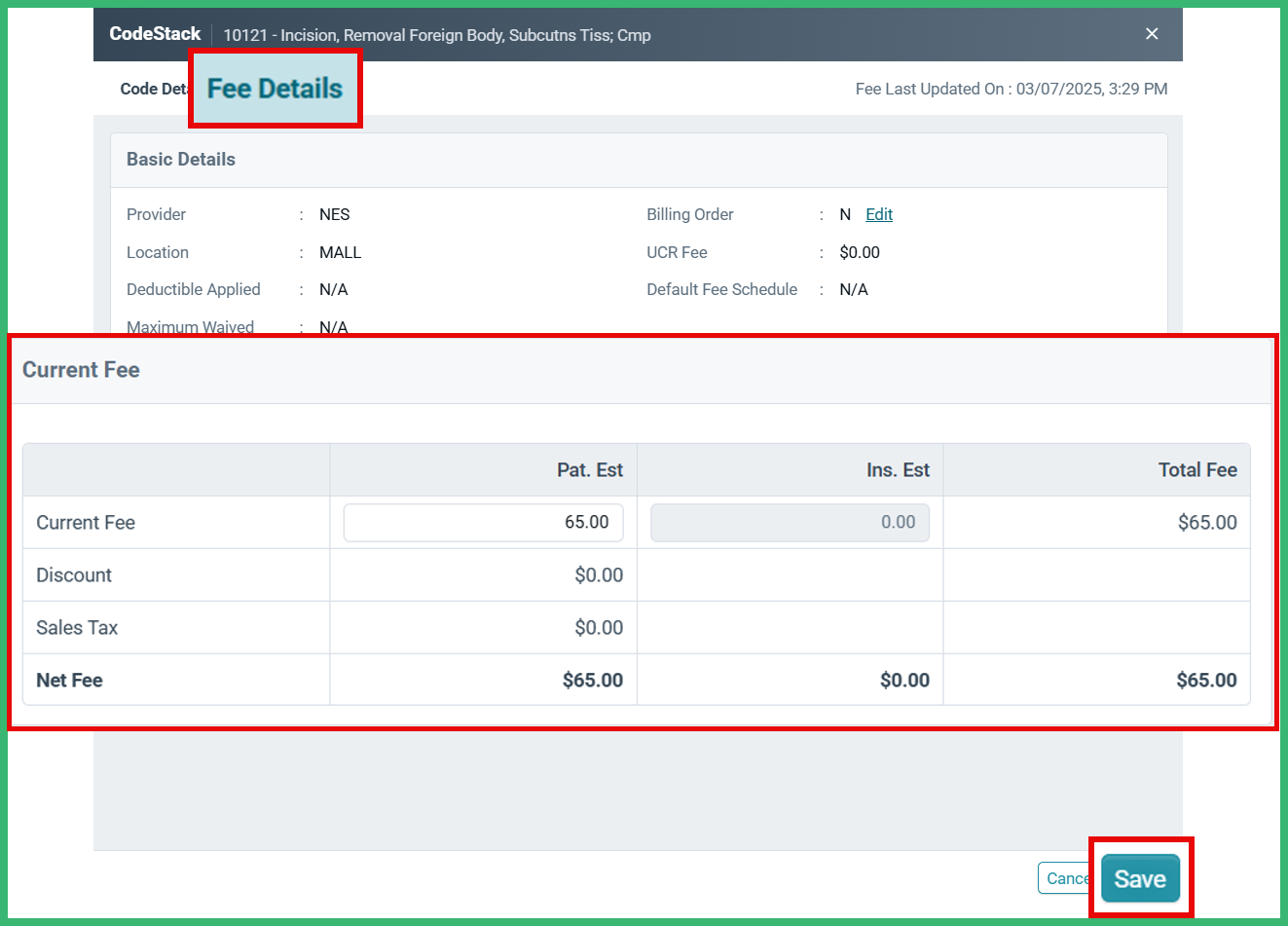Close the CodeStack dialog with the X
The height and width of the screenshot is (926, 1288).
coord(1152,34)
